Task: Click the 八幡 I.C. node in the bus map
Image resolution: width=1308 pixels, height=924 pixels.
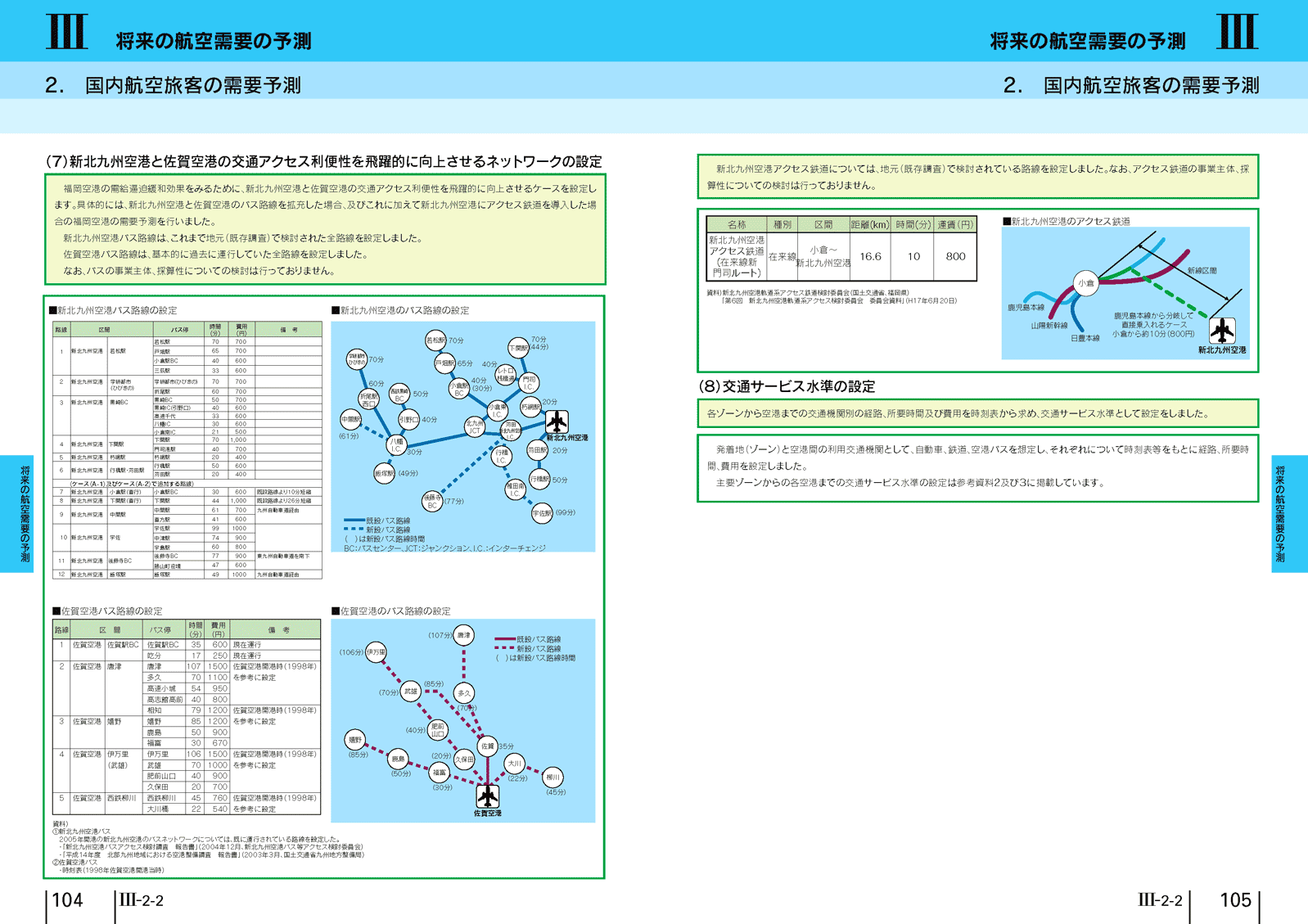Action: tap(396, 444)
